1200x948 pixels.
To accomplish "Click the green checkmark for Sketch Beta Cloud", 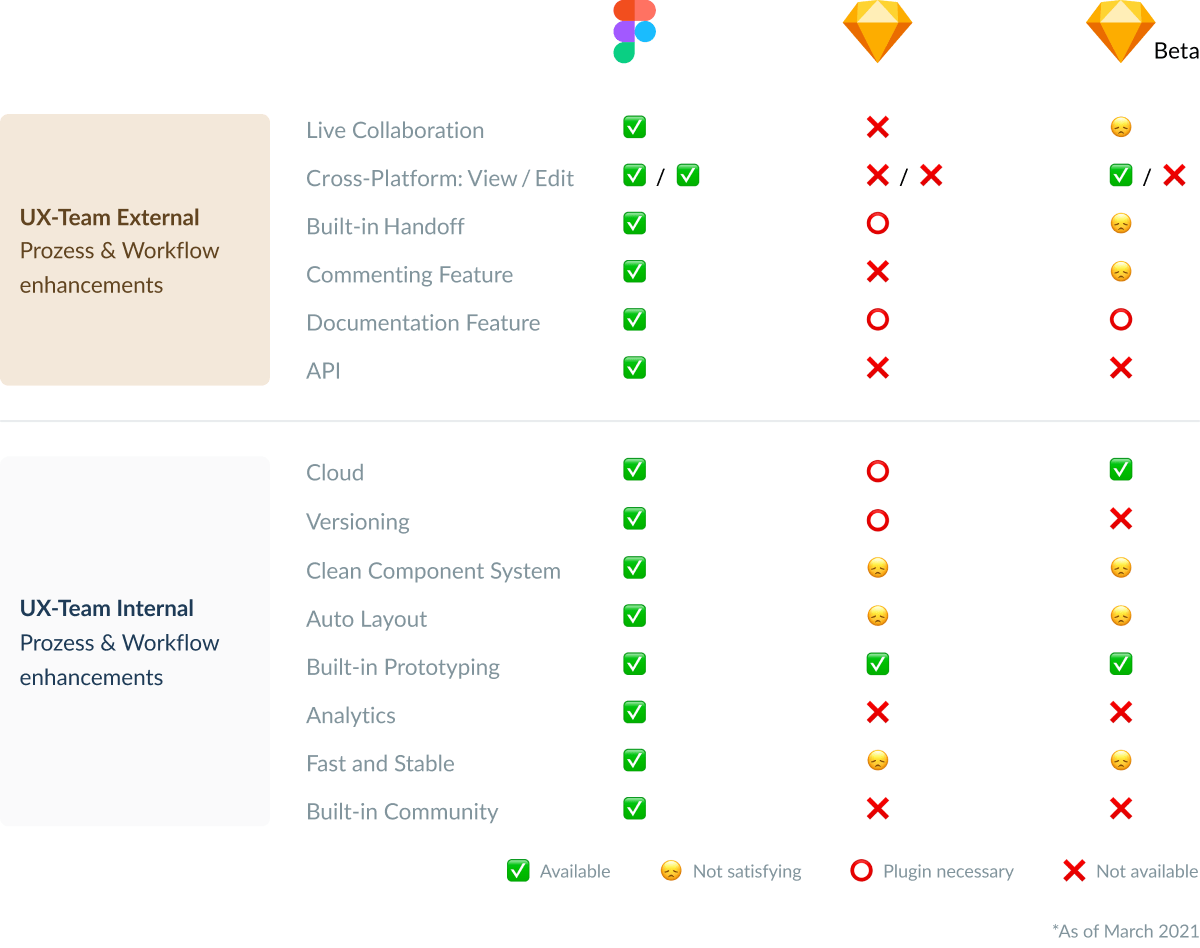I will click(x=1121, y=469).
